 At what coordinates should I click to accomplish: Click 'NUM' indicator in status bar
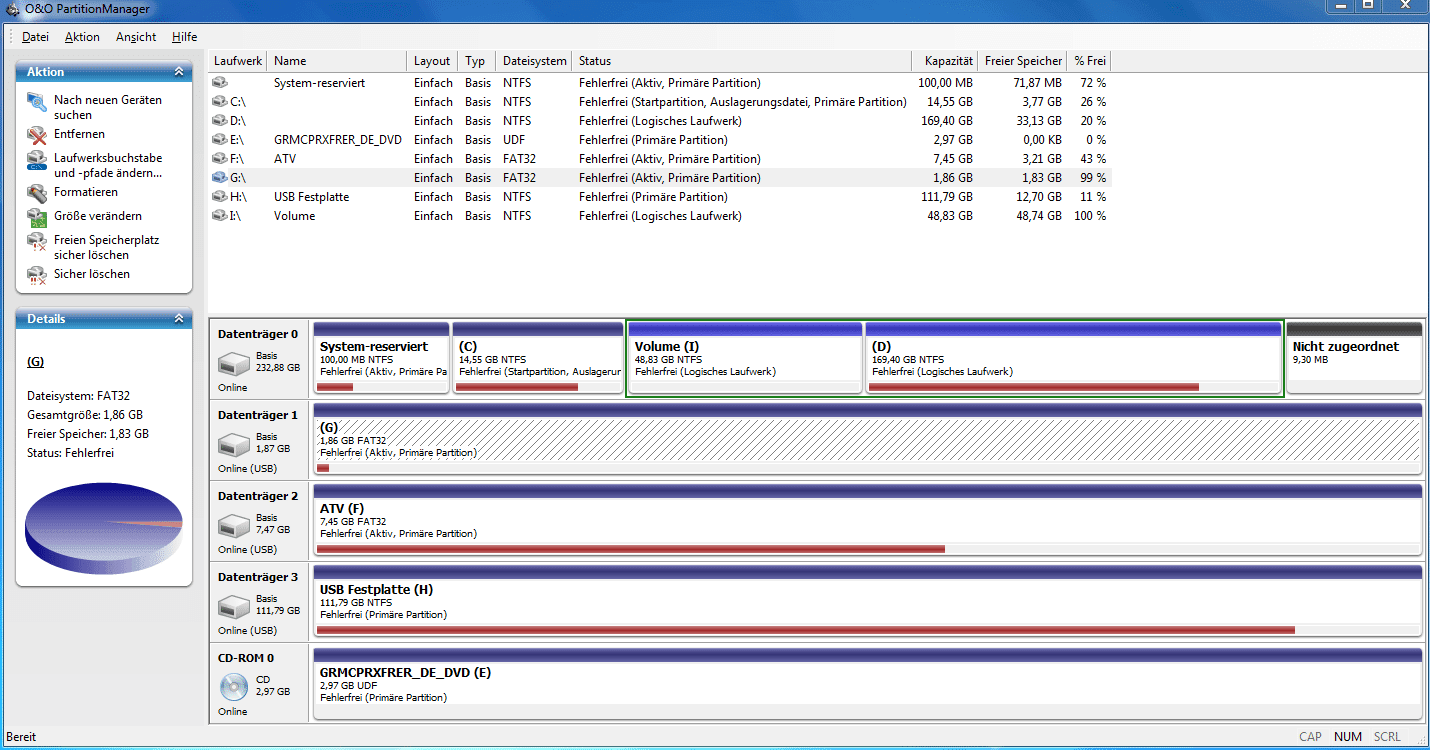(1348, 737)
